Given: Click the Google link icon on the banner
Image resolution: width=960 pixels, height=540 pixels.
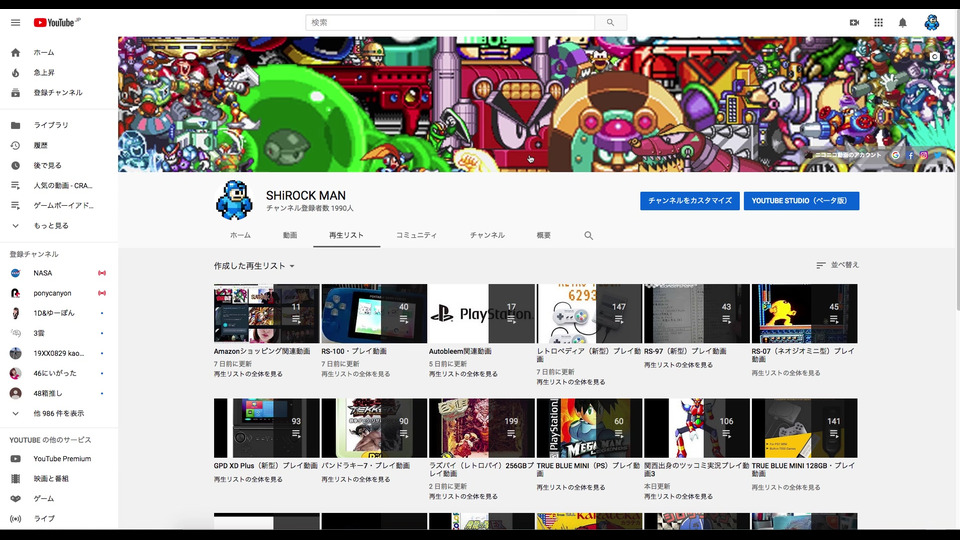Looking at the screenshot, I should pos(896,156).
